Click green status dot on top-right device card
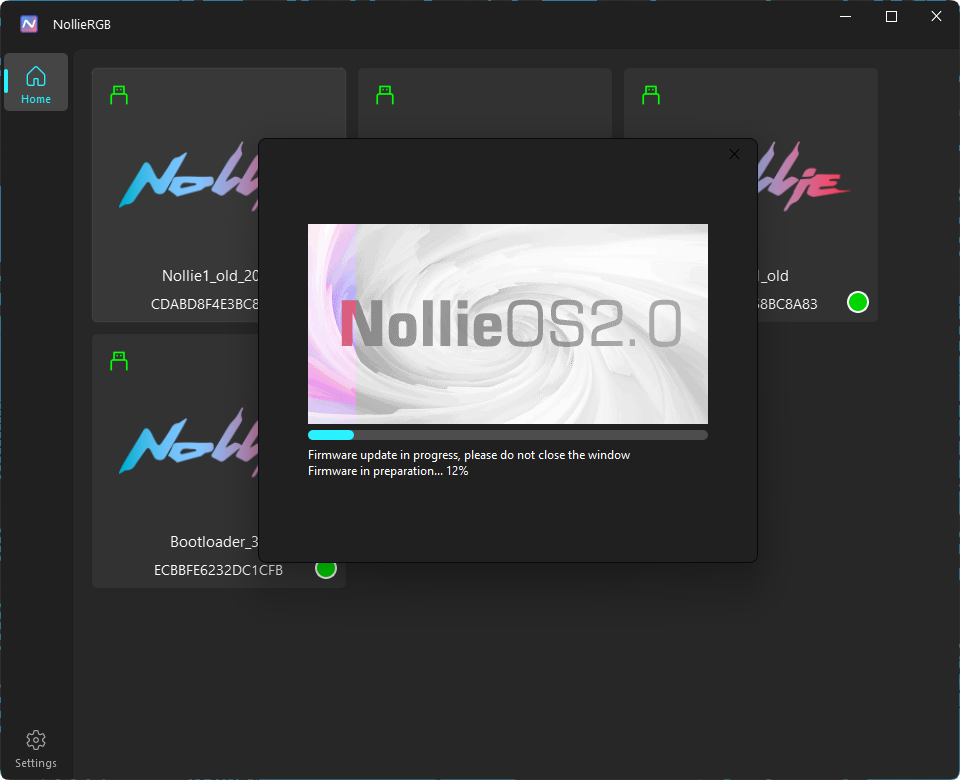960x780 pixels. 858,302
